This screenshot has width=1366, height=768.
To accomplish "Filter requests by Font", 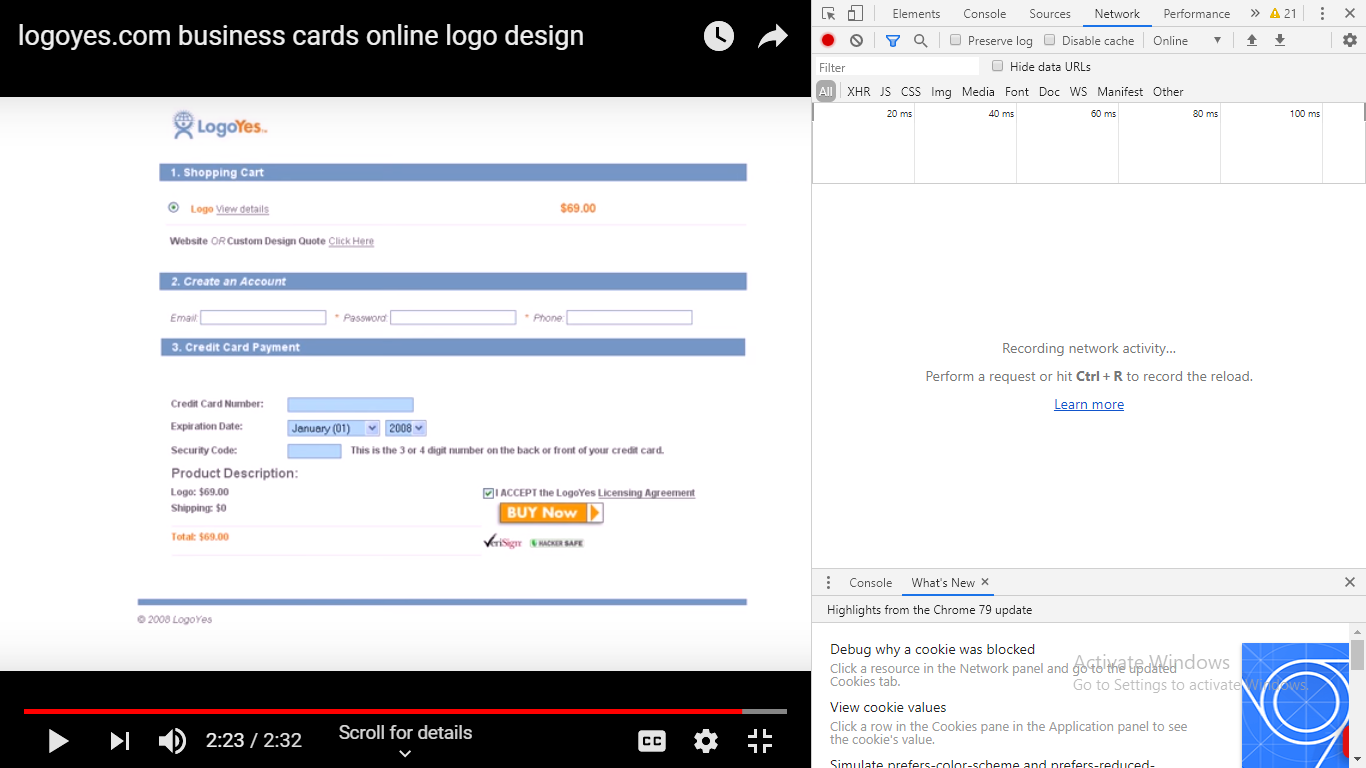I will pyautogui.click(x=1017, y=91).
